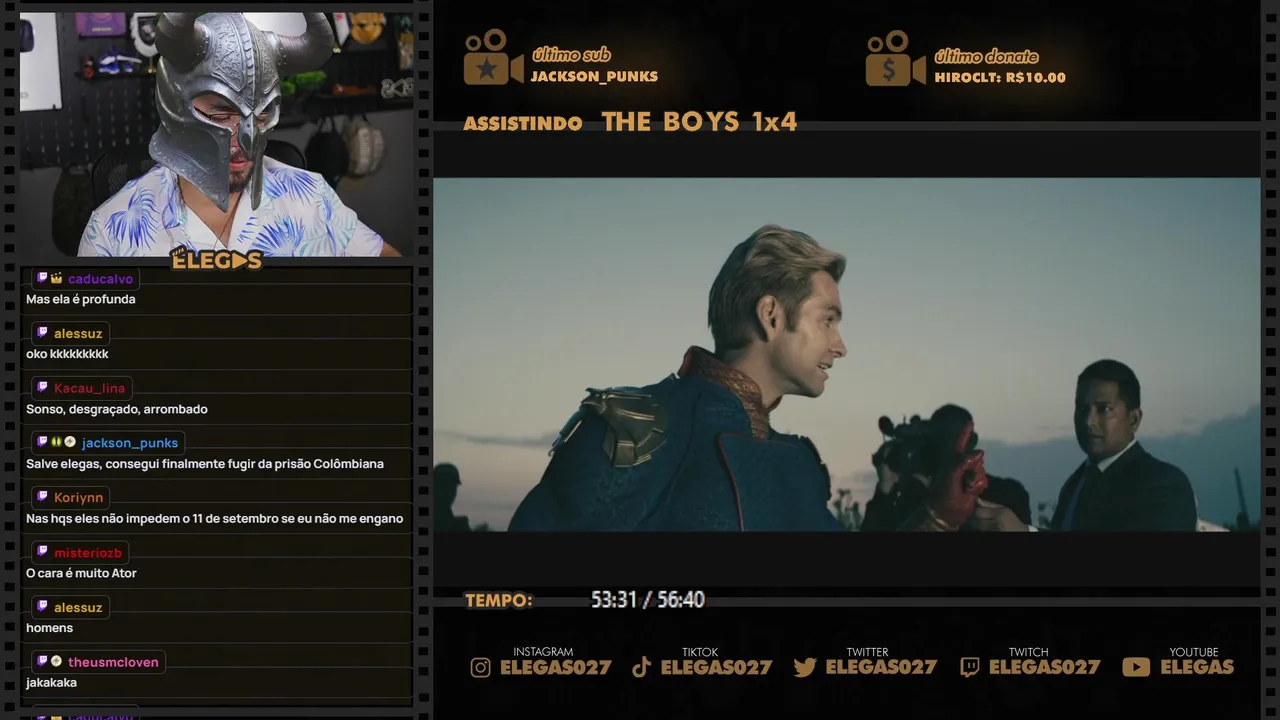Click message 'O cara é muito Ator'
1280x720 pixels.
point(81,573)
